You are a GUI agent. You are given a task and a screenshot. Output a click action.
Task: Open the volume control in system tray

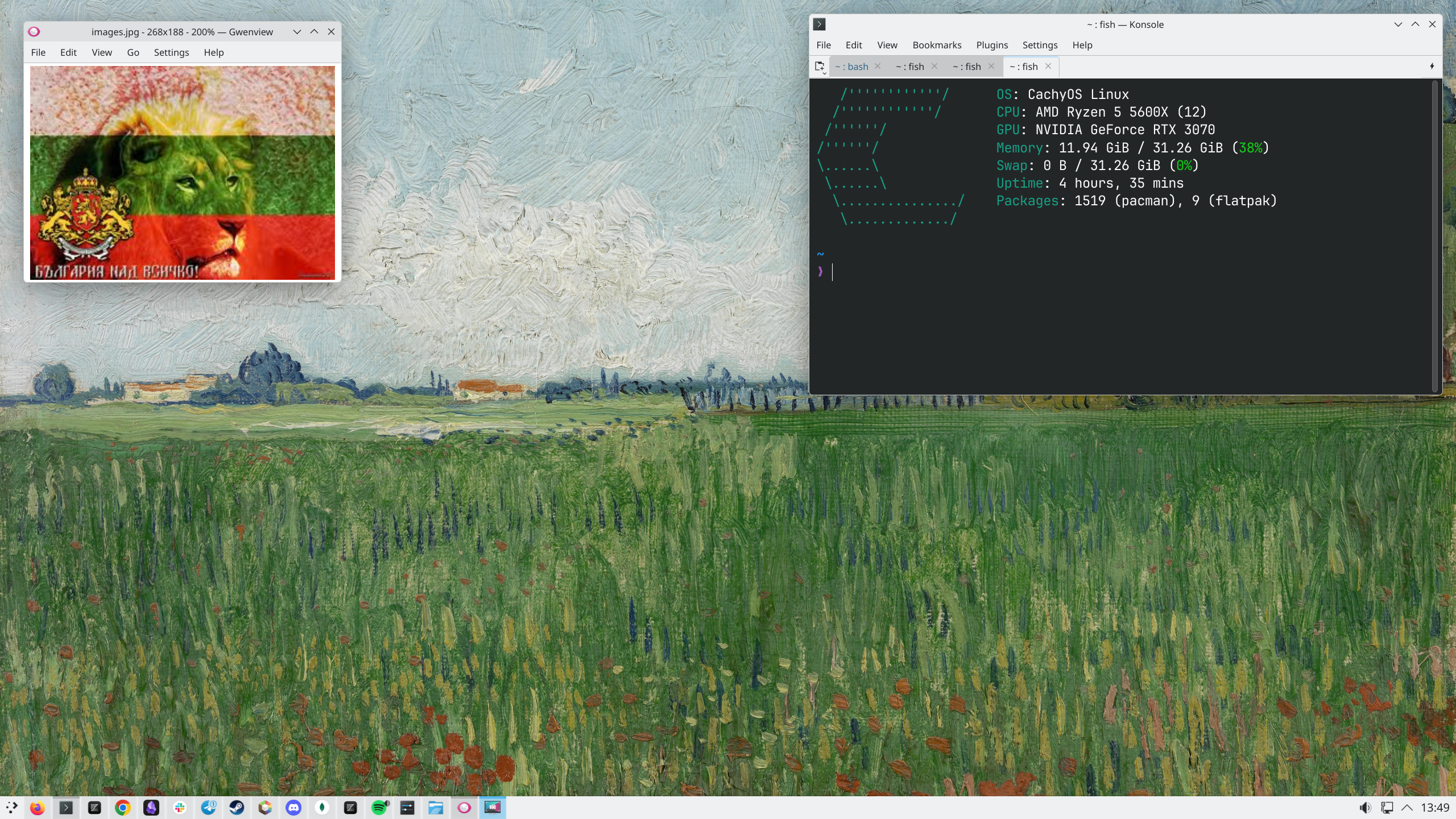point(1365,808)
